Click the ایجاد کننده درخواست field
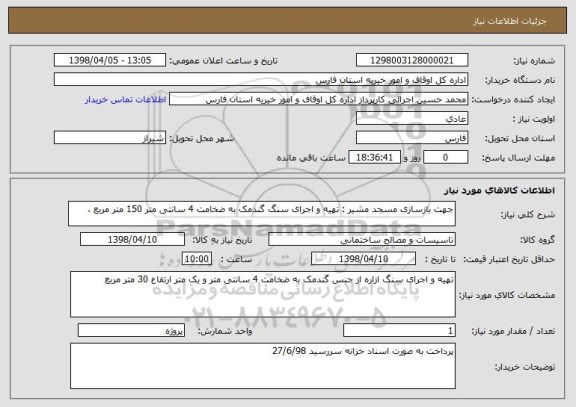The height and width of the screenshot is (407, 576). tap(318, 99)
